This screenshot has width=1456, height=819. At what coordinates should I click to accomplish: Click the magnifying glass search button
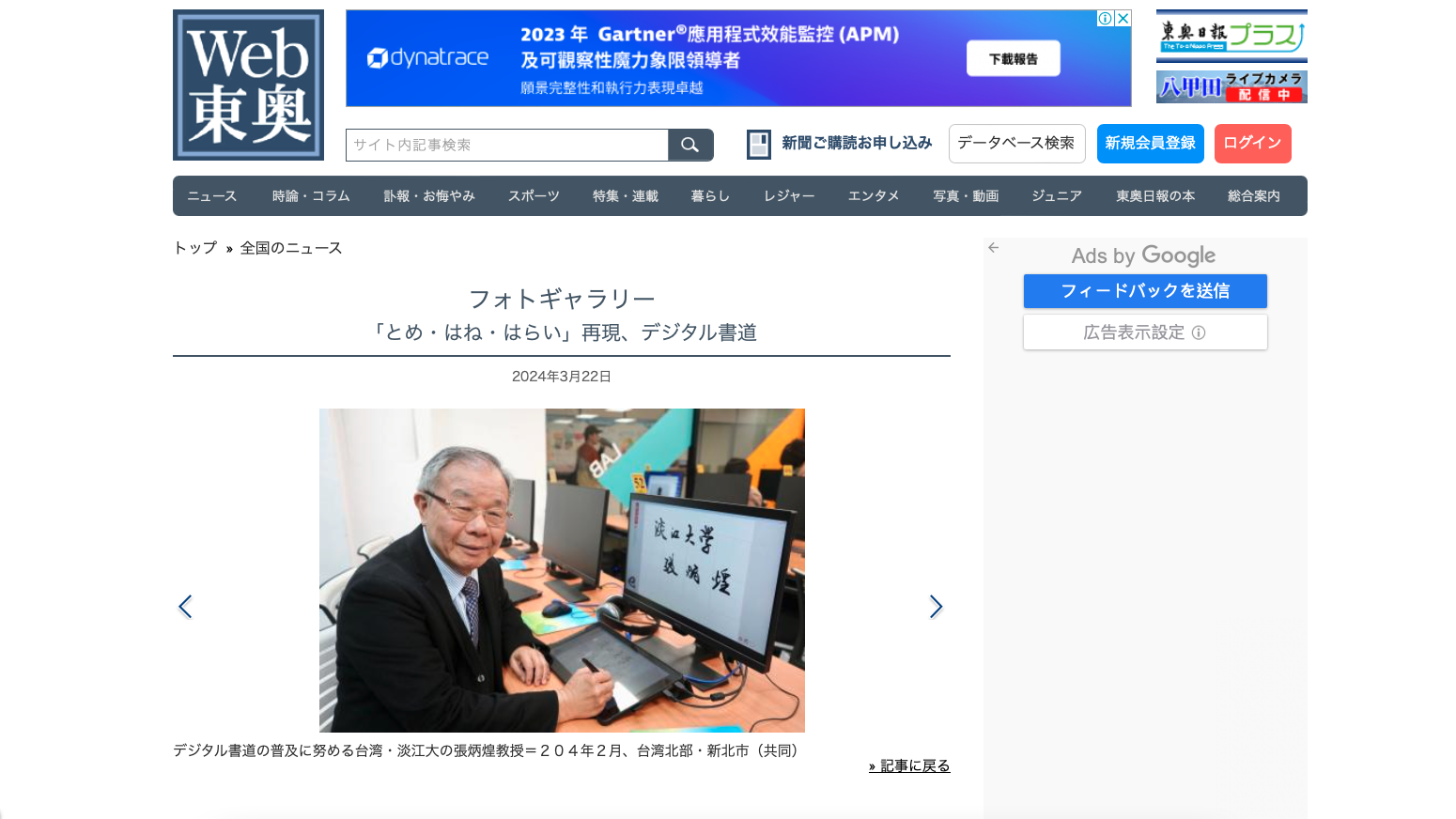pos(690,145)
